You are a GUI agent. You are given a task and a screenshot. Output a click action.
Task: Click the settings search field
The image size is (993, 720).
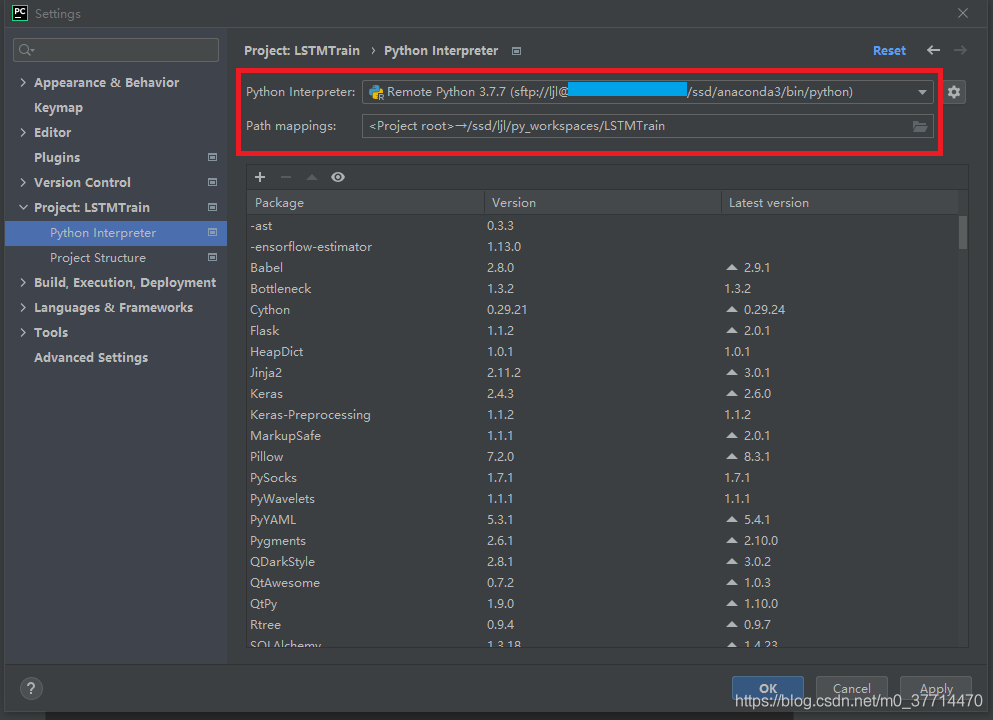(116, 49)
